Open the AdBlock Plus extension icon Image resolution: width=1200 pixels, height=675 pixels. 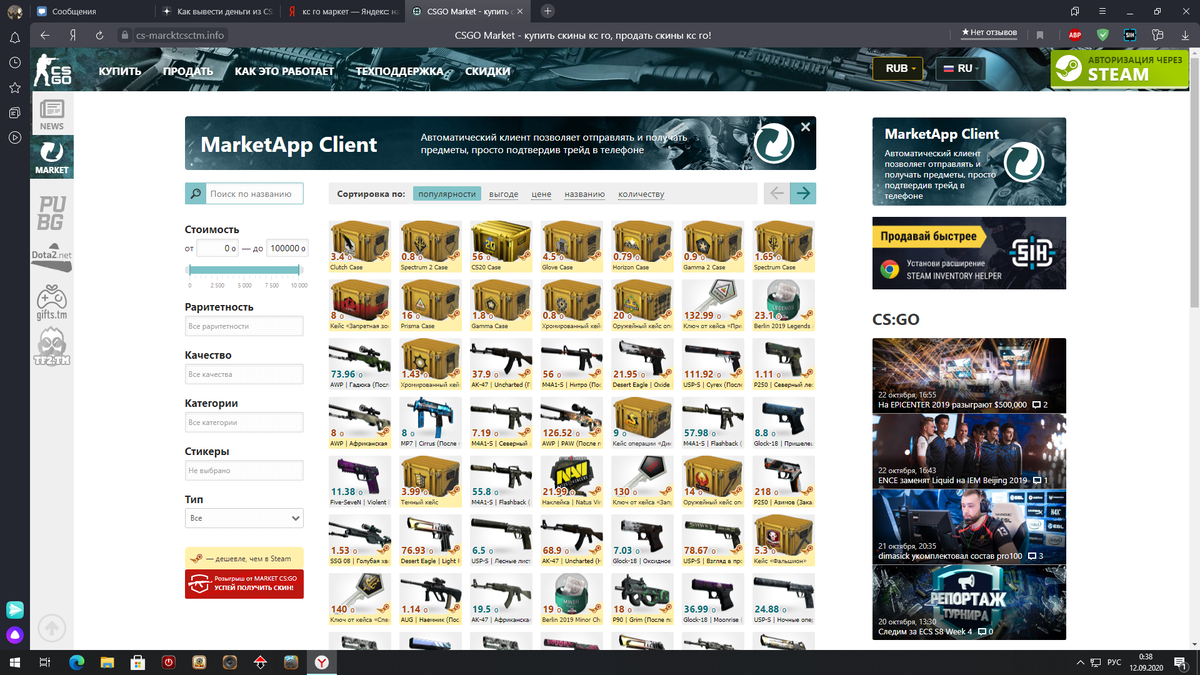1075,35
